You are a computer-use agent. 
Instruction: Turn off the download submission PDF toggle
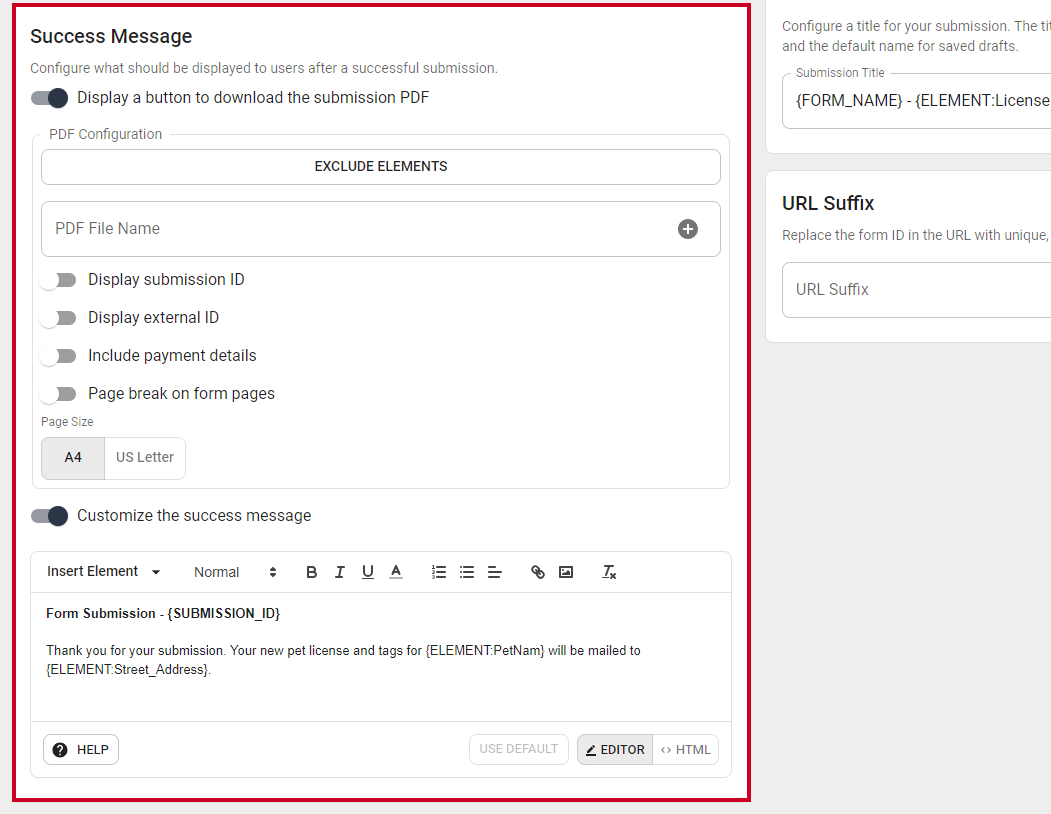point(50,98)
